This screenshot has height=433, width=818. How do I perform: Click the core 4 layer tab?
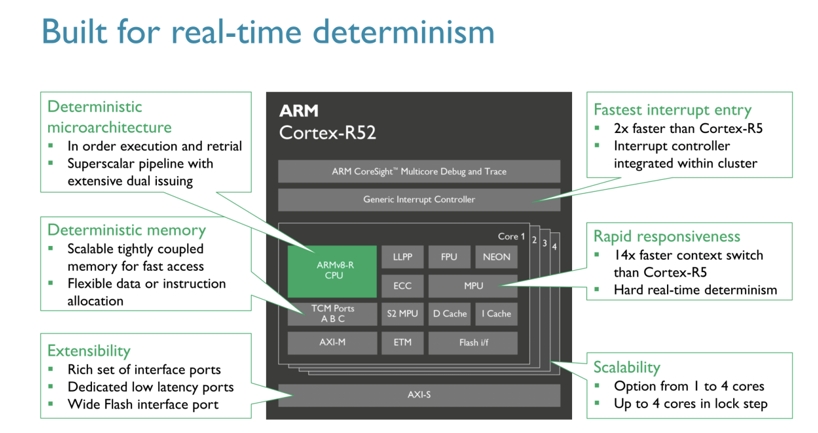(554, 247)
